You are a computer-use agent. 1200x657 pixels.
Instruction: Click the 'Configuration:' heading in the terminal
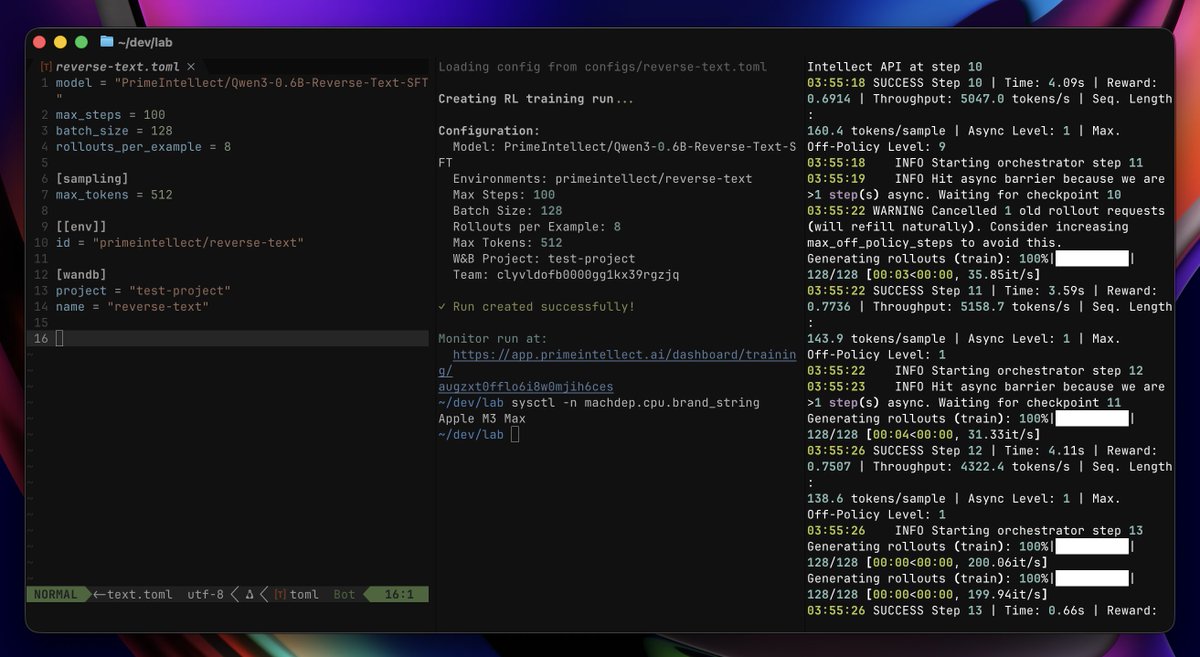pos(489,131)
